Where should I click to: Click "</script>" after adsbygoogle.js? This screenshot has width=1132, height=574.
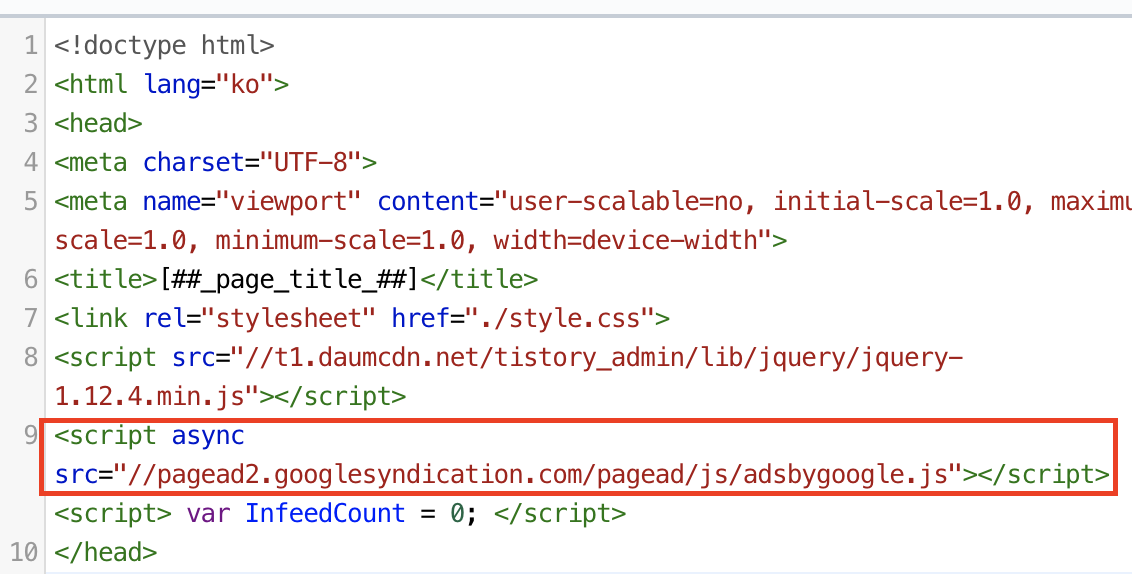tap(1042, 474)
